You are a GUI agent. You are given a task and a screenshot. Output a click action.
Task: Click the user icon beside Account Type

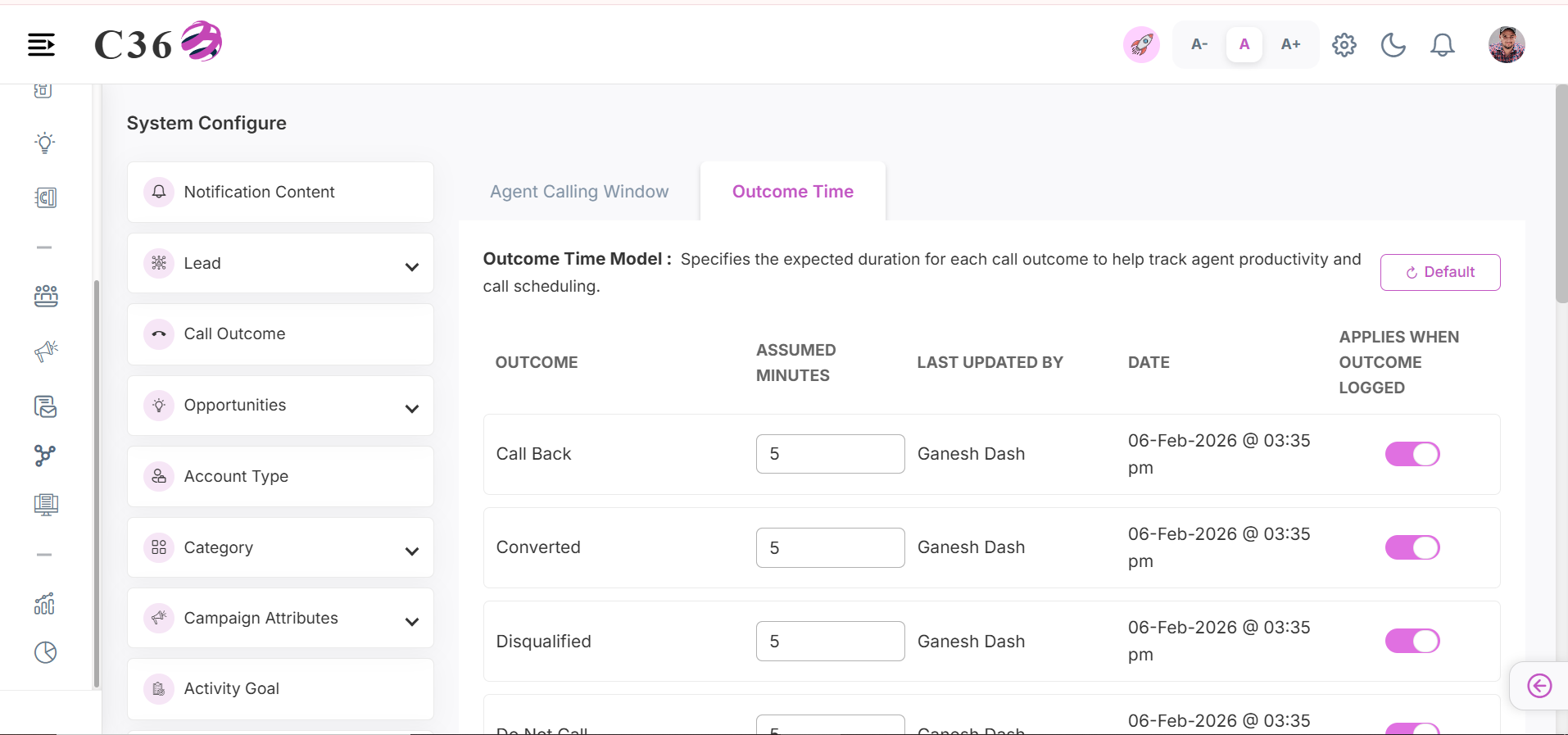pyautogui.click(x=159, y=476)
